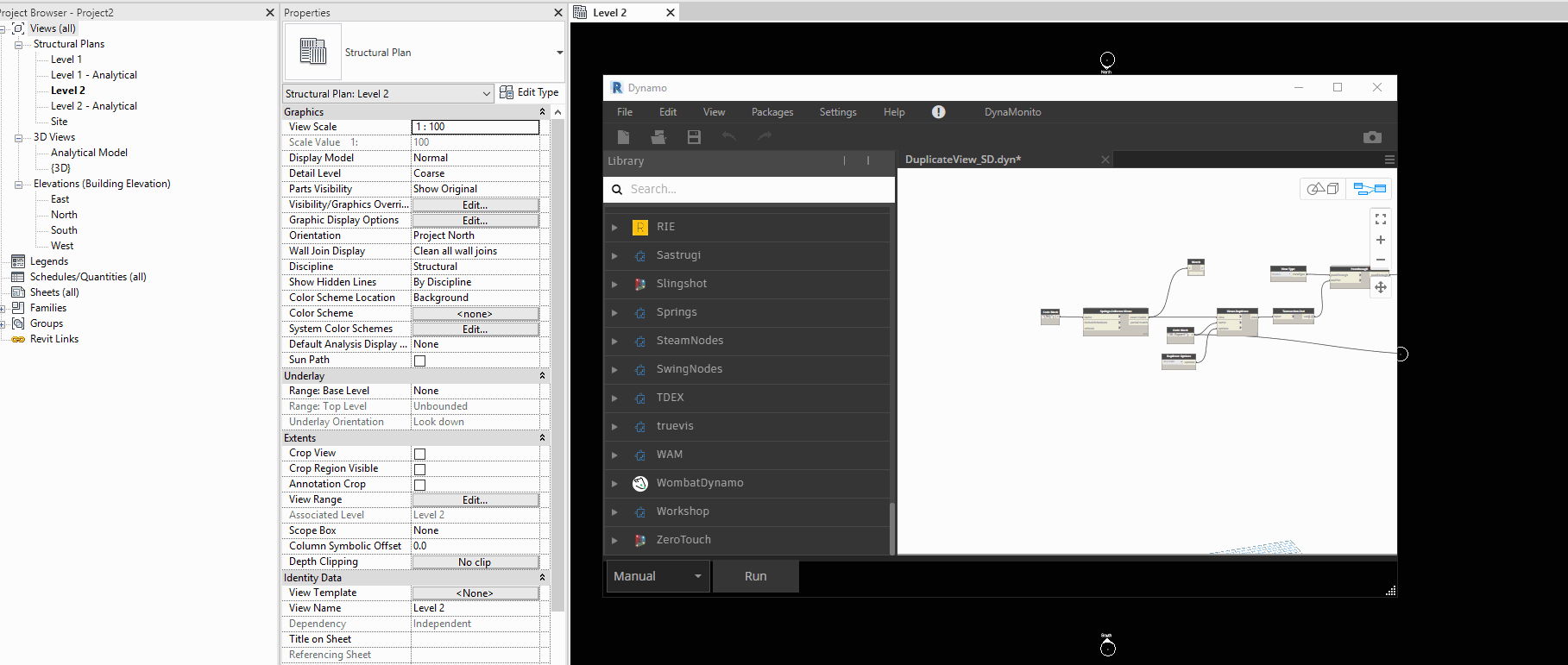The height and width of the screenshot is (665, 1568).
Task: Click Edit button for View Range
Action: tap(475, 500)
